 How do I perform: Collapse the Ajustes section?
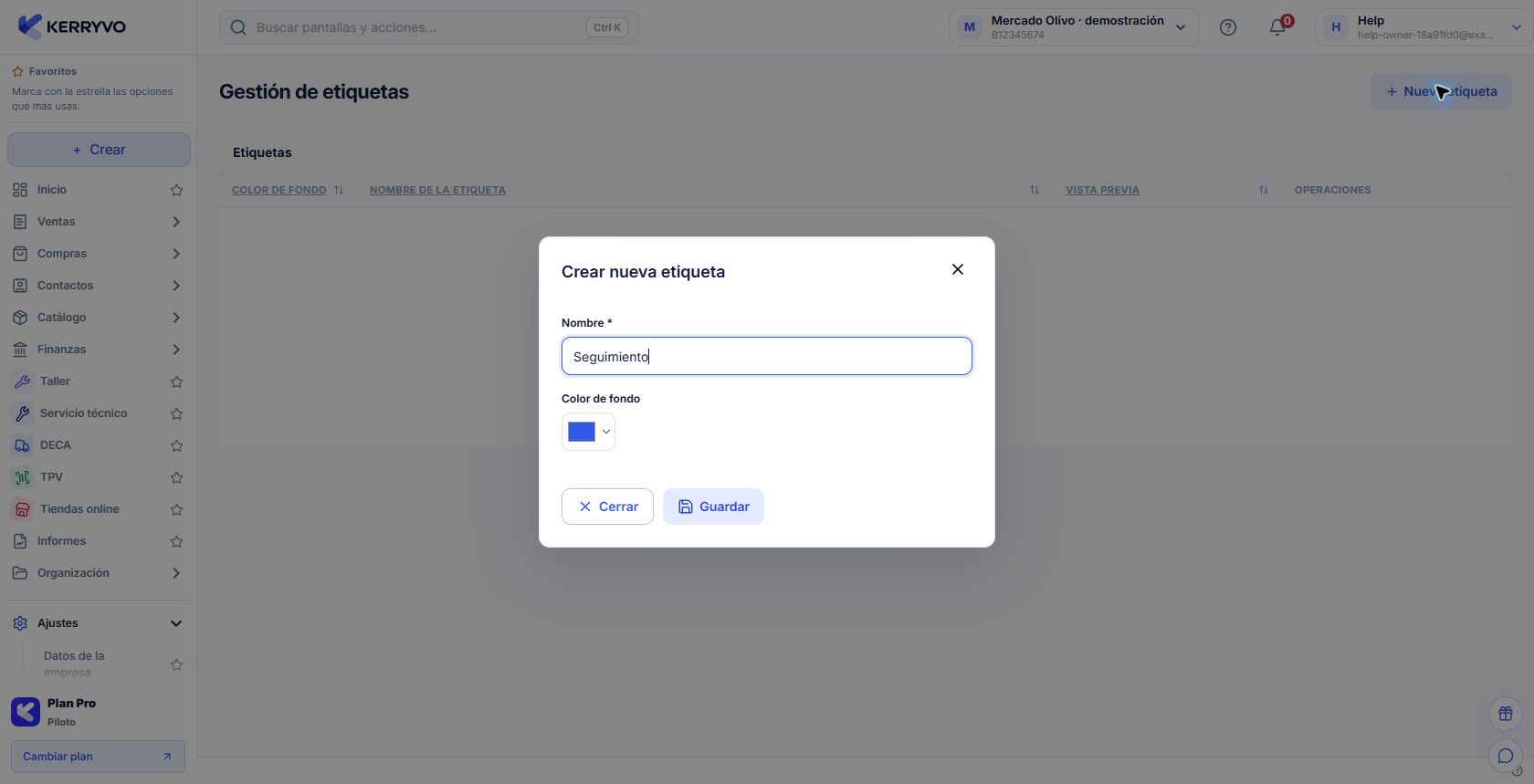(x=176, y=623)
